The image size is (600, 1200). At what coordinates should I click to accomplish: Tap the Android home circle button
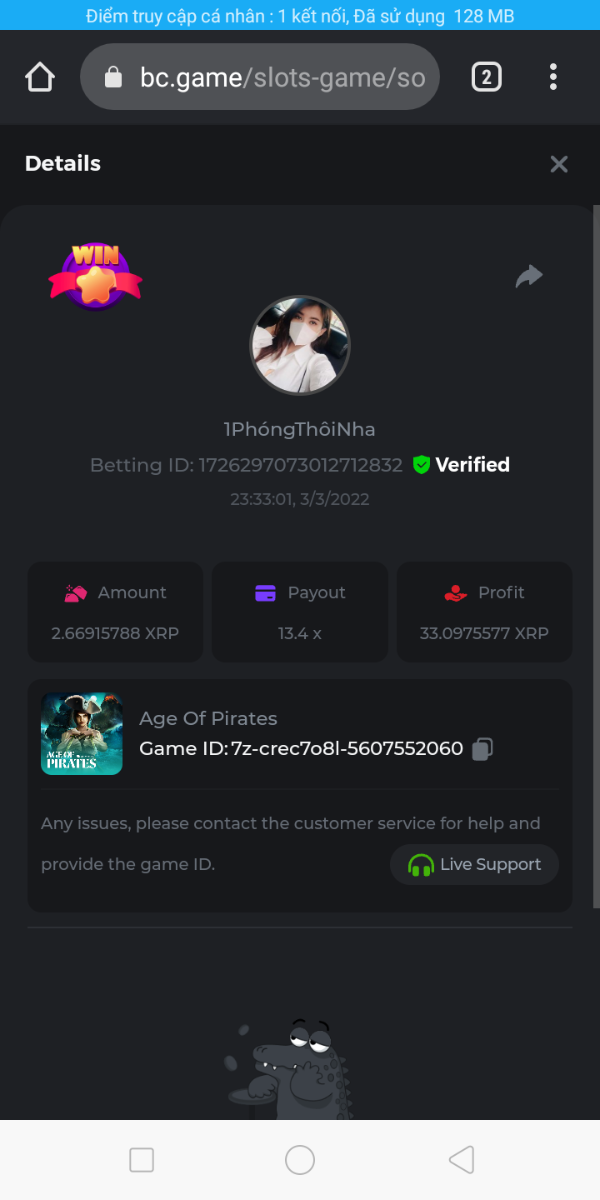pyautogui.click(x=300, y=1160)
